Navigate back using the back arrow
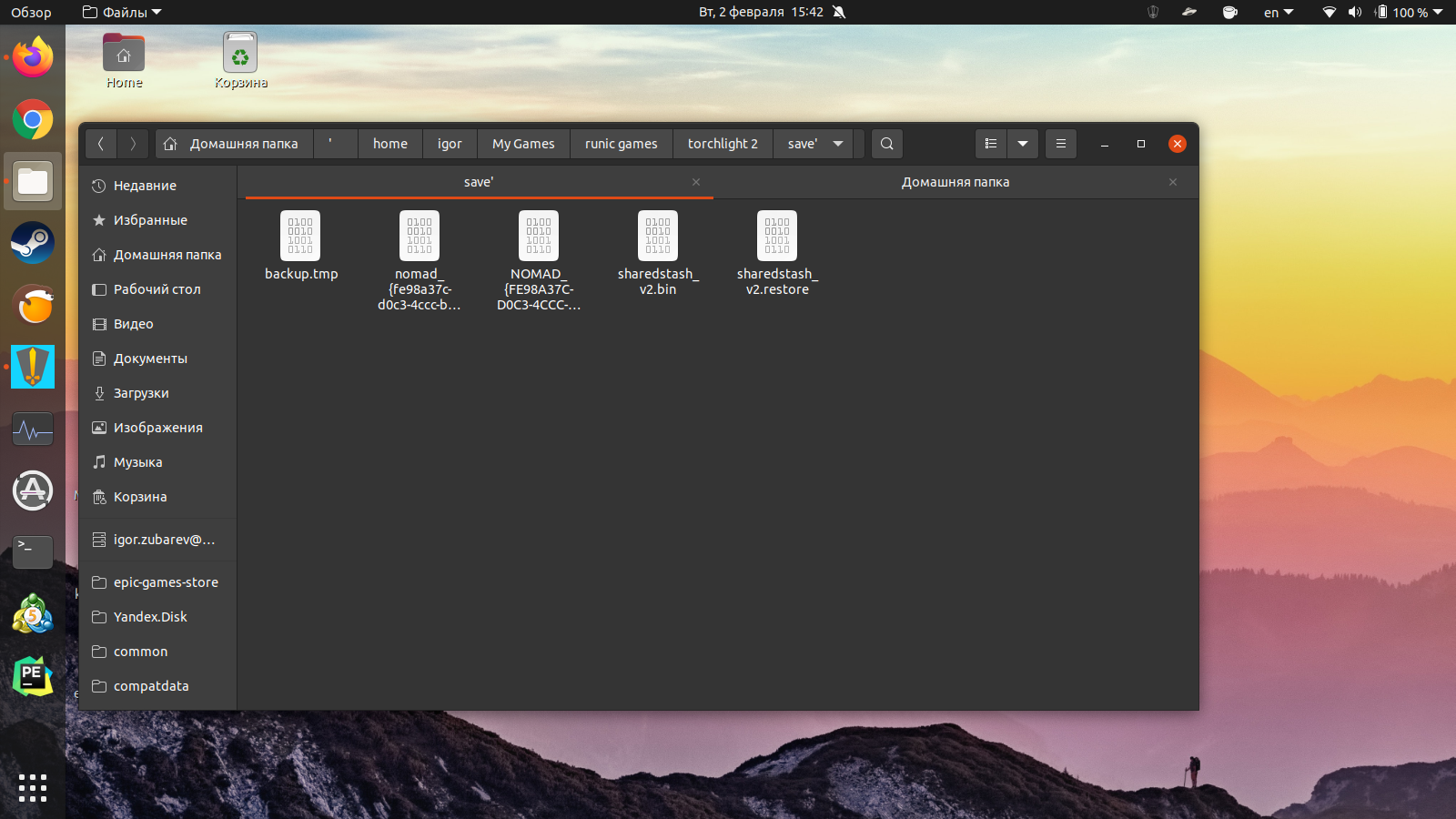This screenshot has height=819, width=1456. (x=101, y=143)
